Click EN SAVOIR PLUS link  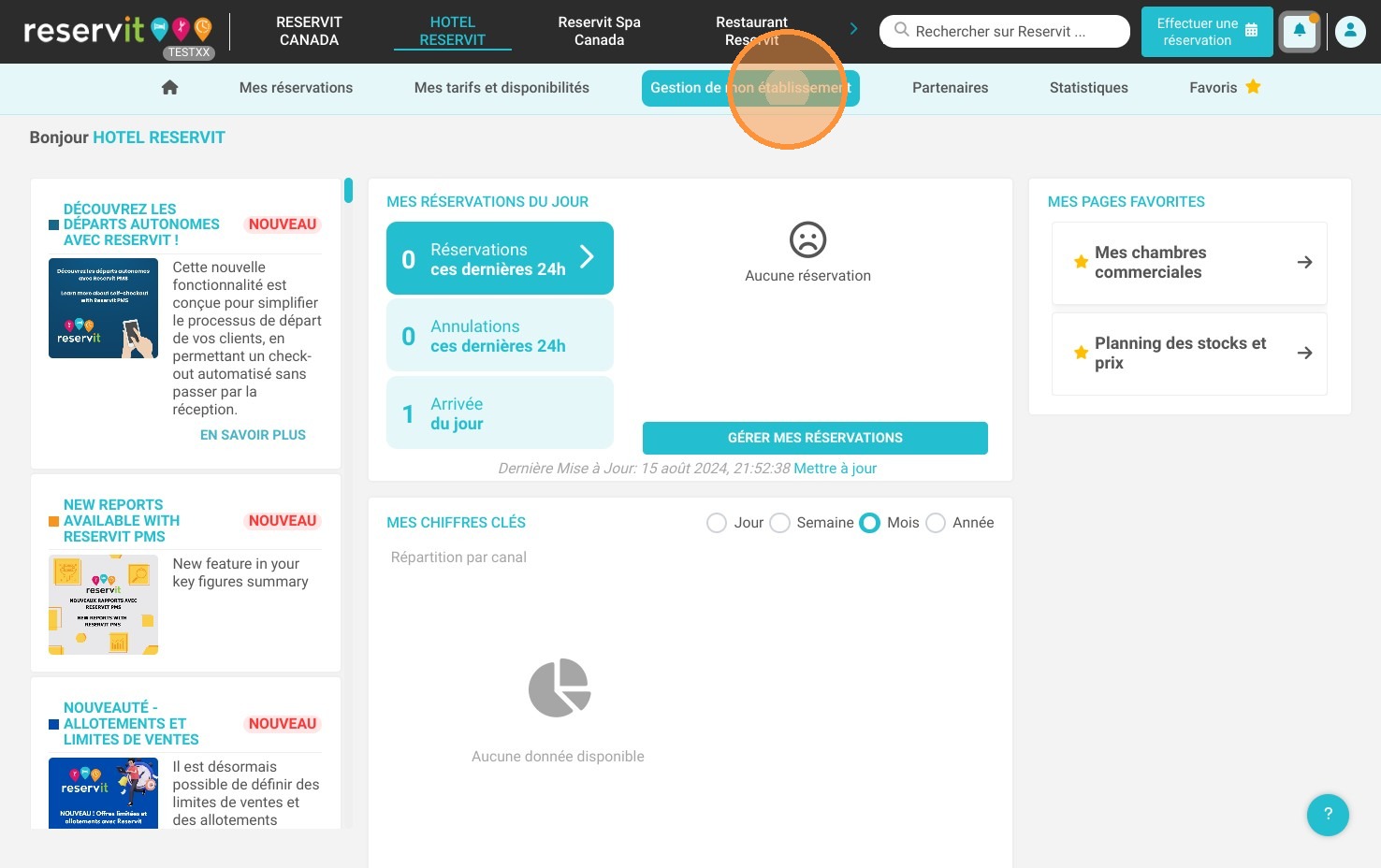click(253, 435)
